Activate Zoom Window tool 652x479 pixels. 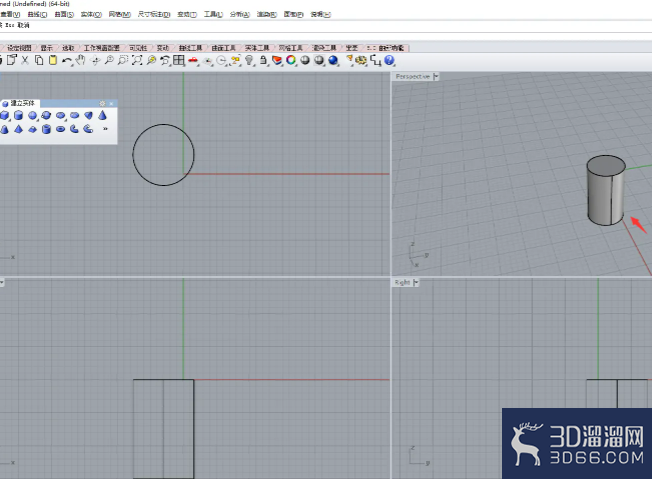123,60
